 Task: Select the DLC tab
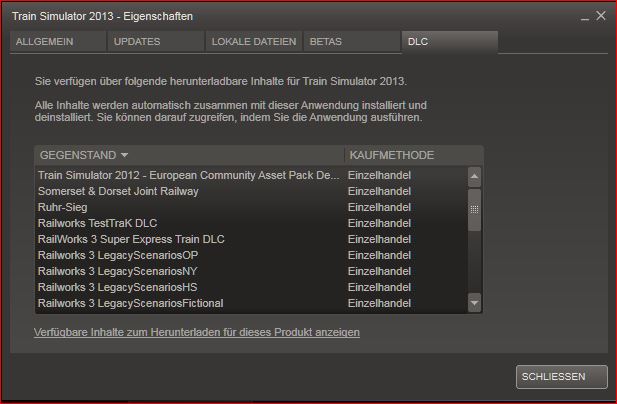[450, 42]
